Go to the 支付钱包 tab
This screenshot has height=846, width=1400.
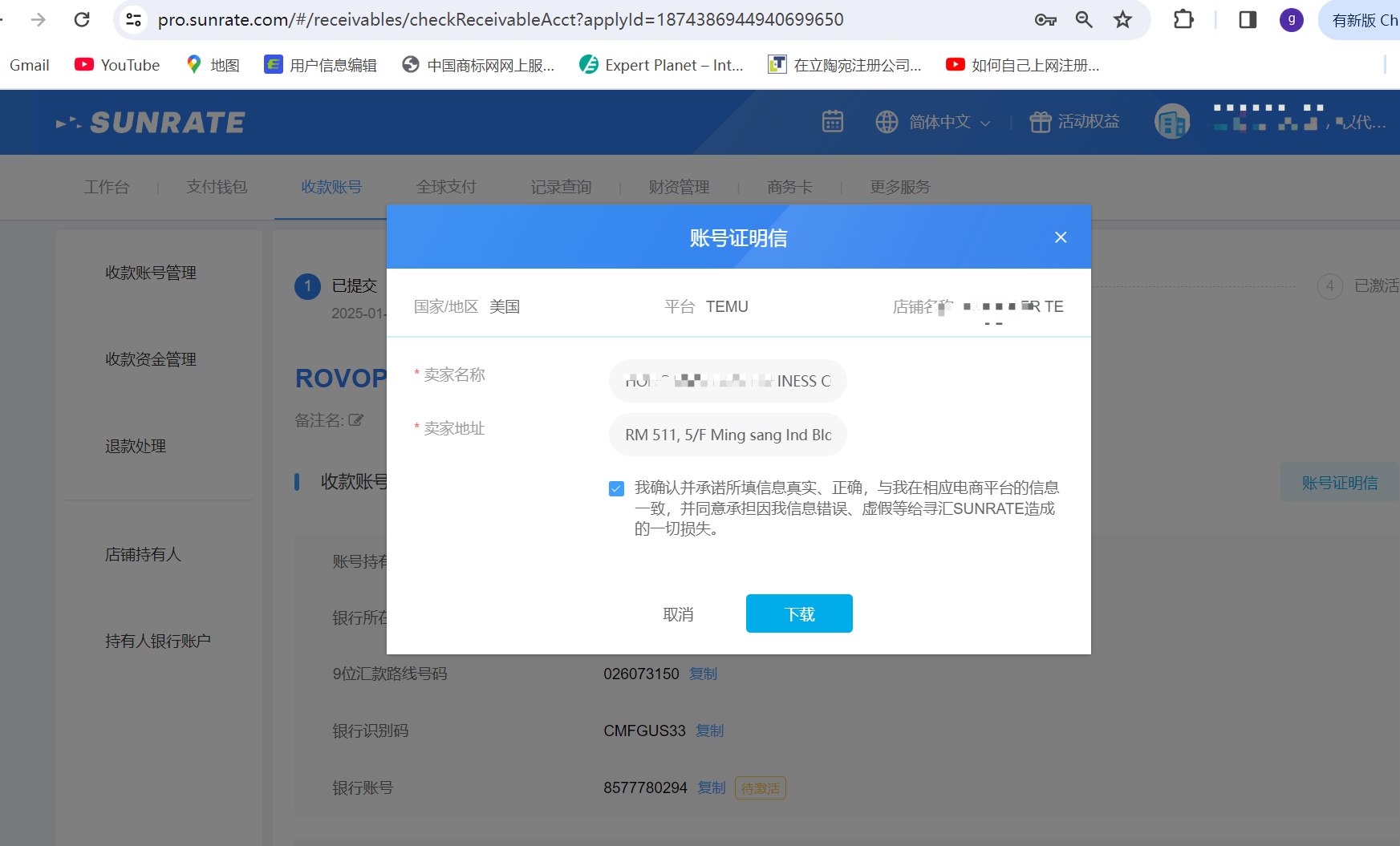pos(217,187)
